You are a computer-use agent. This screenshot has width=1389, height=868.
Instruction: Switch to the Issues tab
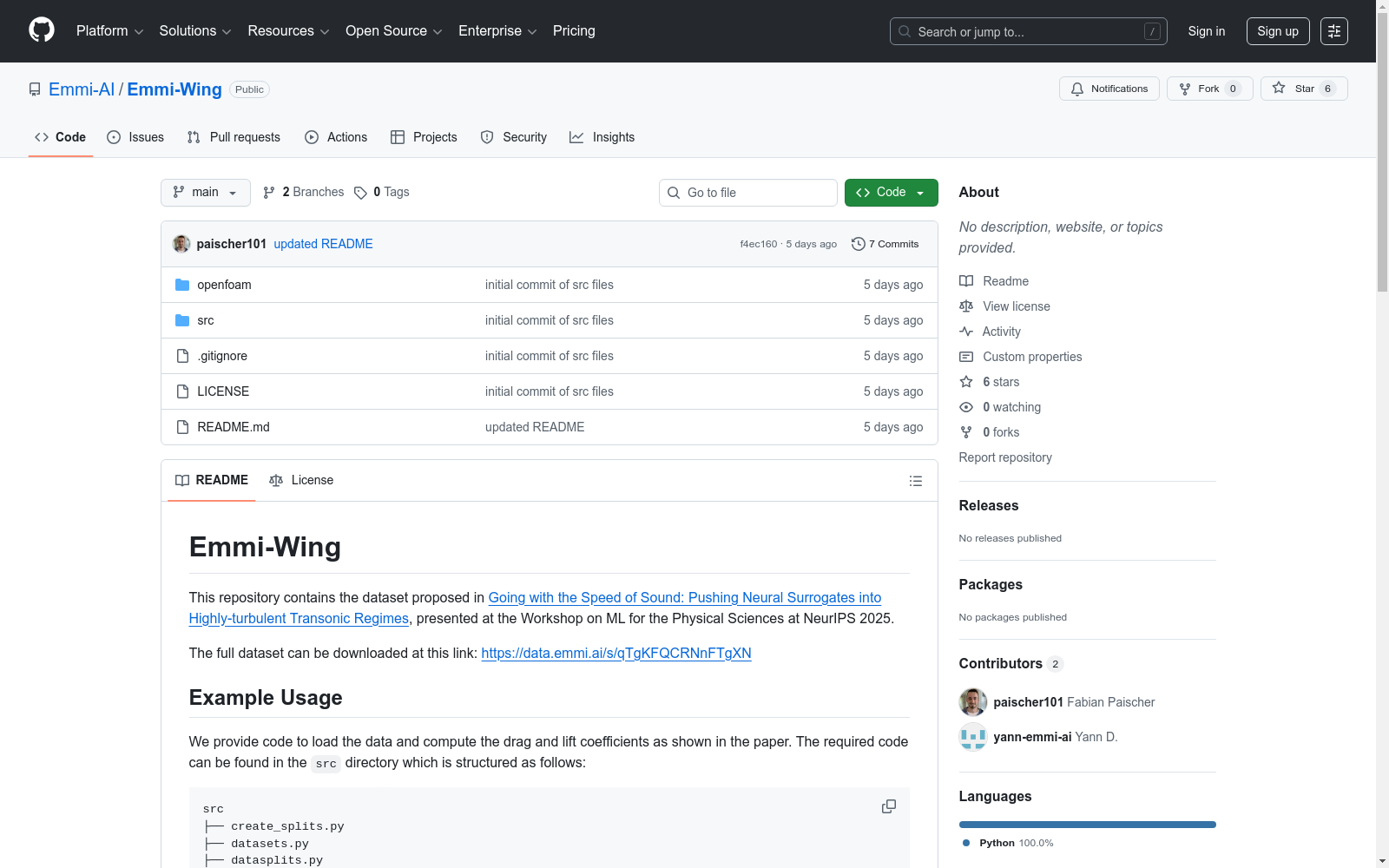(135, 137)
